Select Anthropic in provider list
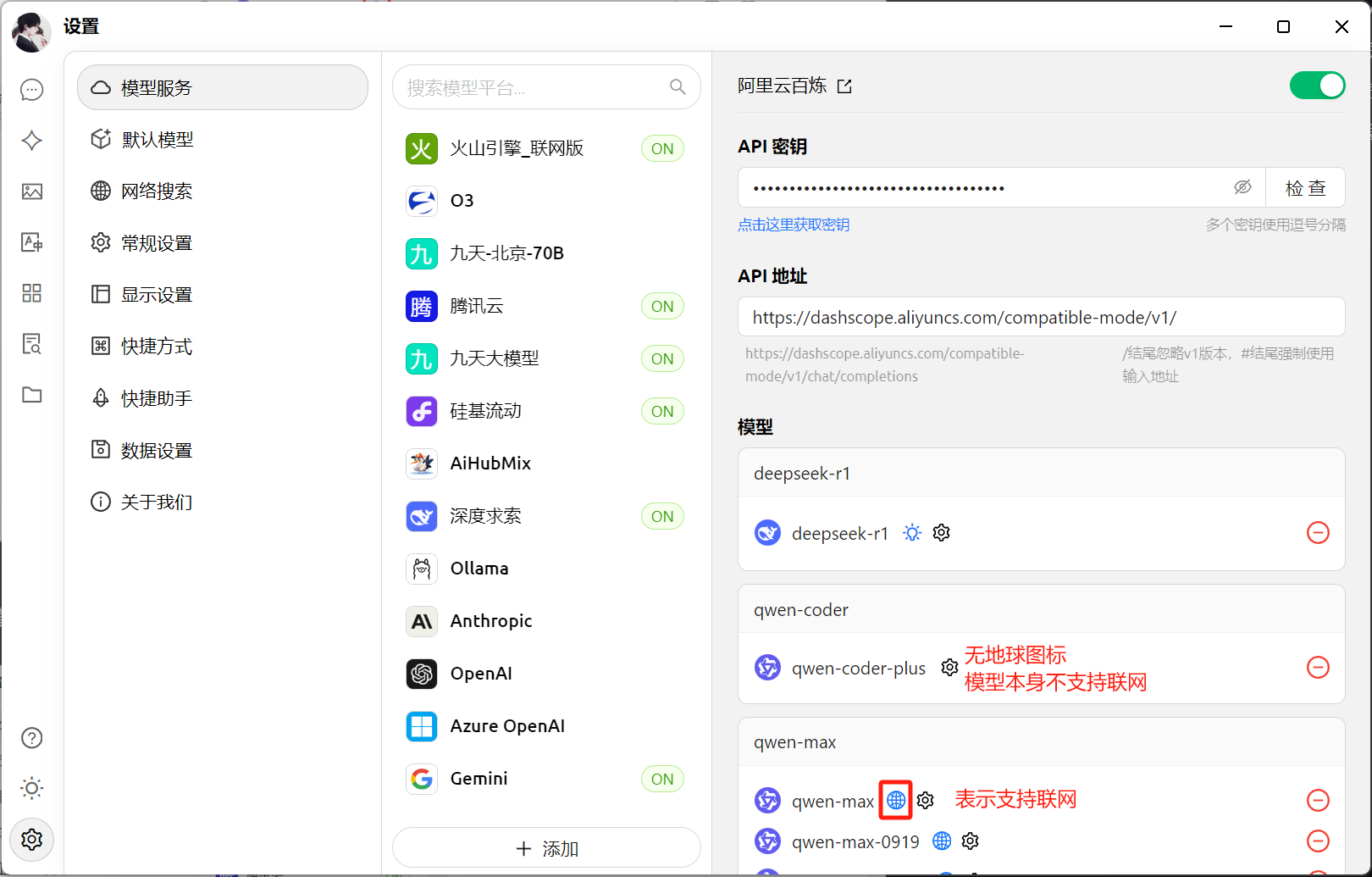 [x=491, y=621]
